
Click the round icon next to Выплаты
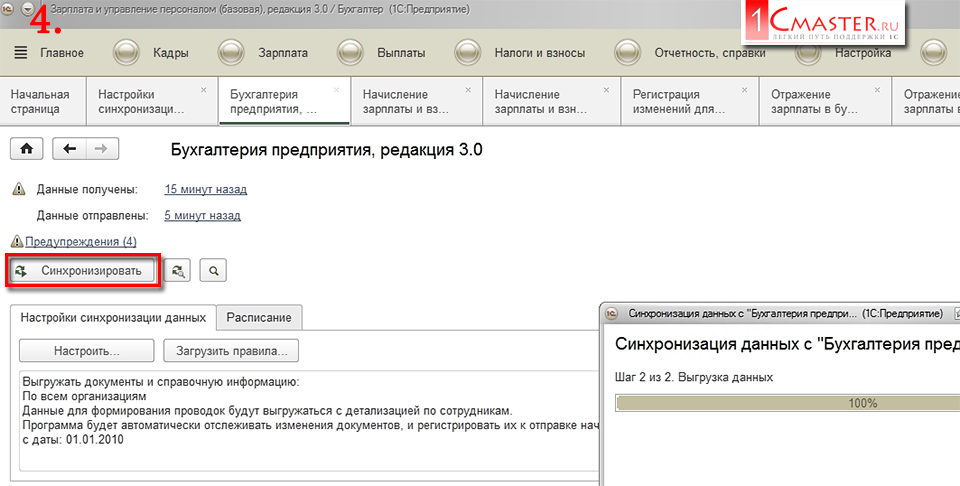coord(351,53)
